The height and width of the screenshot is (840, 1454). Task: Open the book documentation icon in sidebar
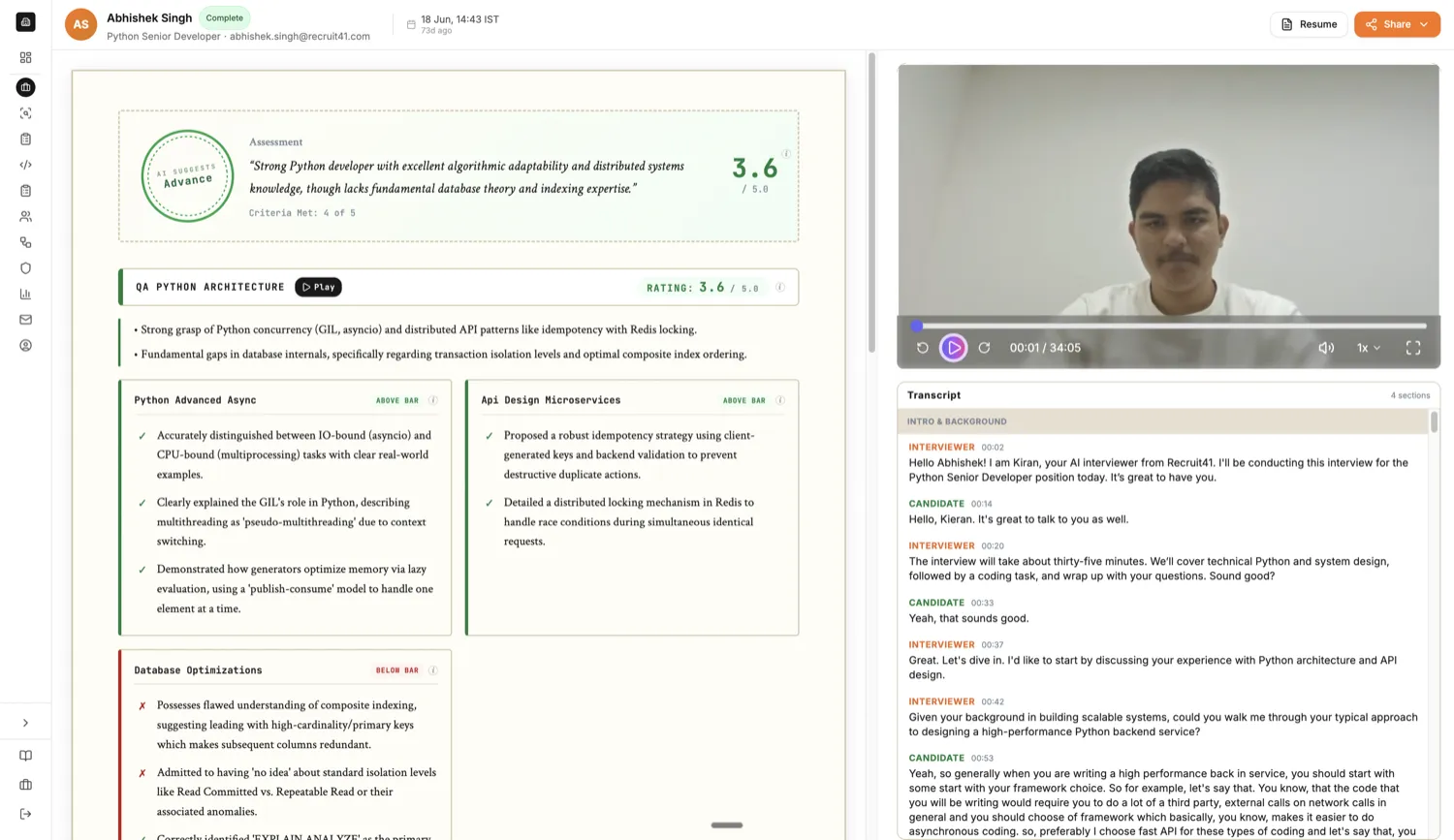tap(25, 756)
